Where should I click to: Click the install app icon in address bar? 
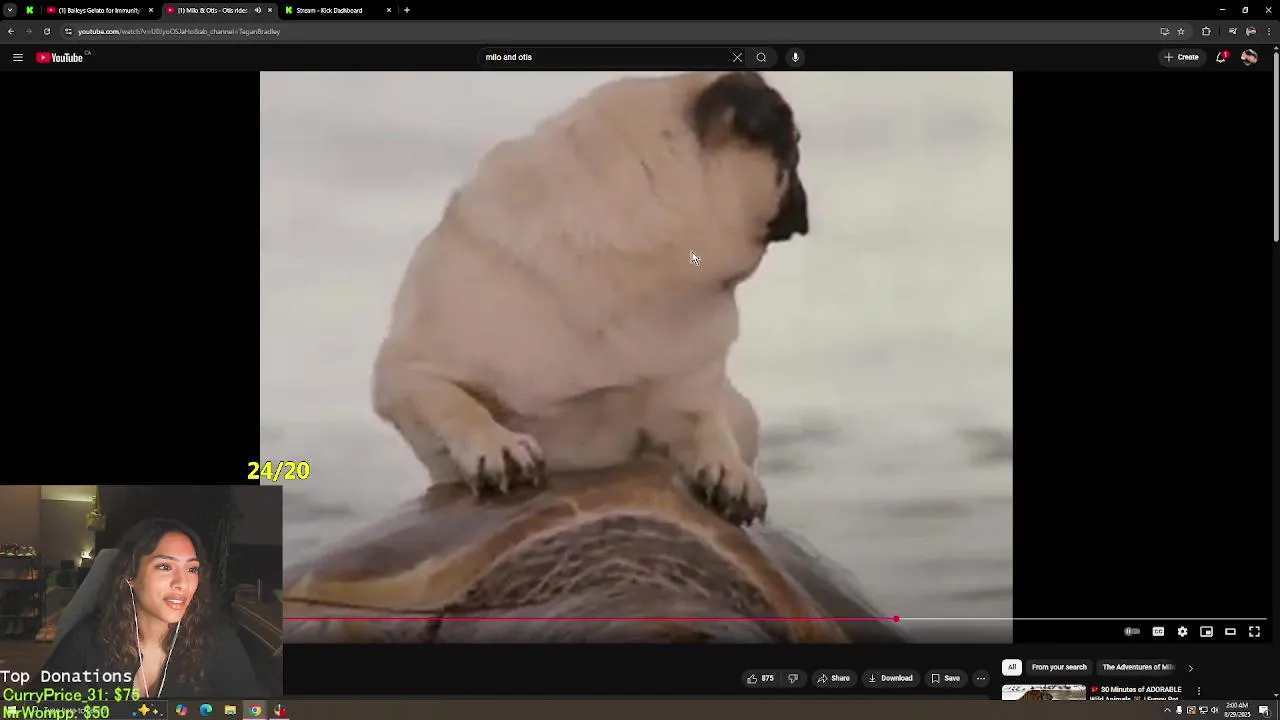coord(1164,31)
